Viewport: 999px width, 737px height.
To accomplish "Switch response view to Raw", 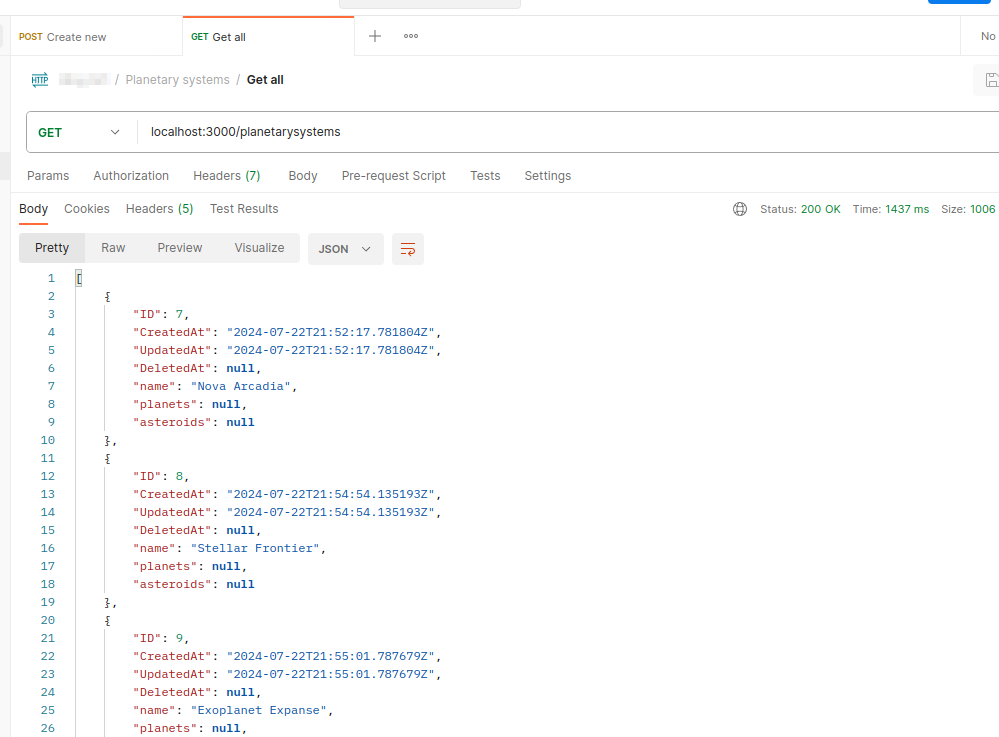I will click(113, 248).
